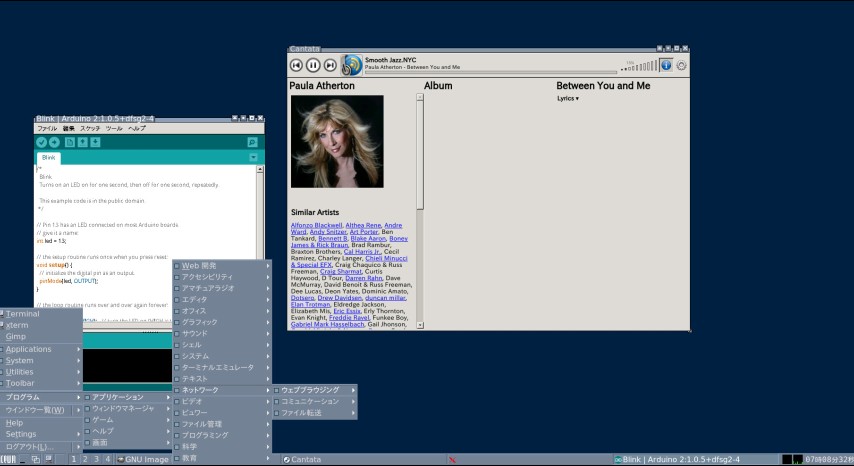The image size is (854, 466).
Task: Open Cantata settings gear menu
Action: pyautogui.click(x=681, y=65)
